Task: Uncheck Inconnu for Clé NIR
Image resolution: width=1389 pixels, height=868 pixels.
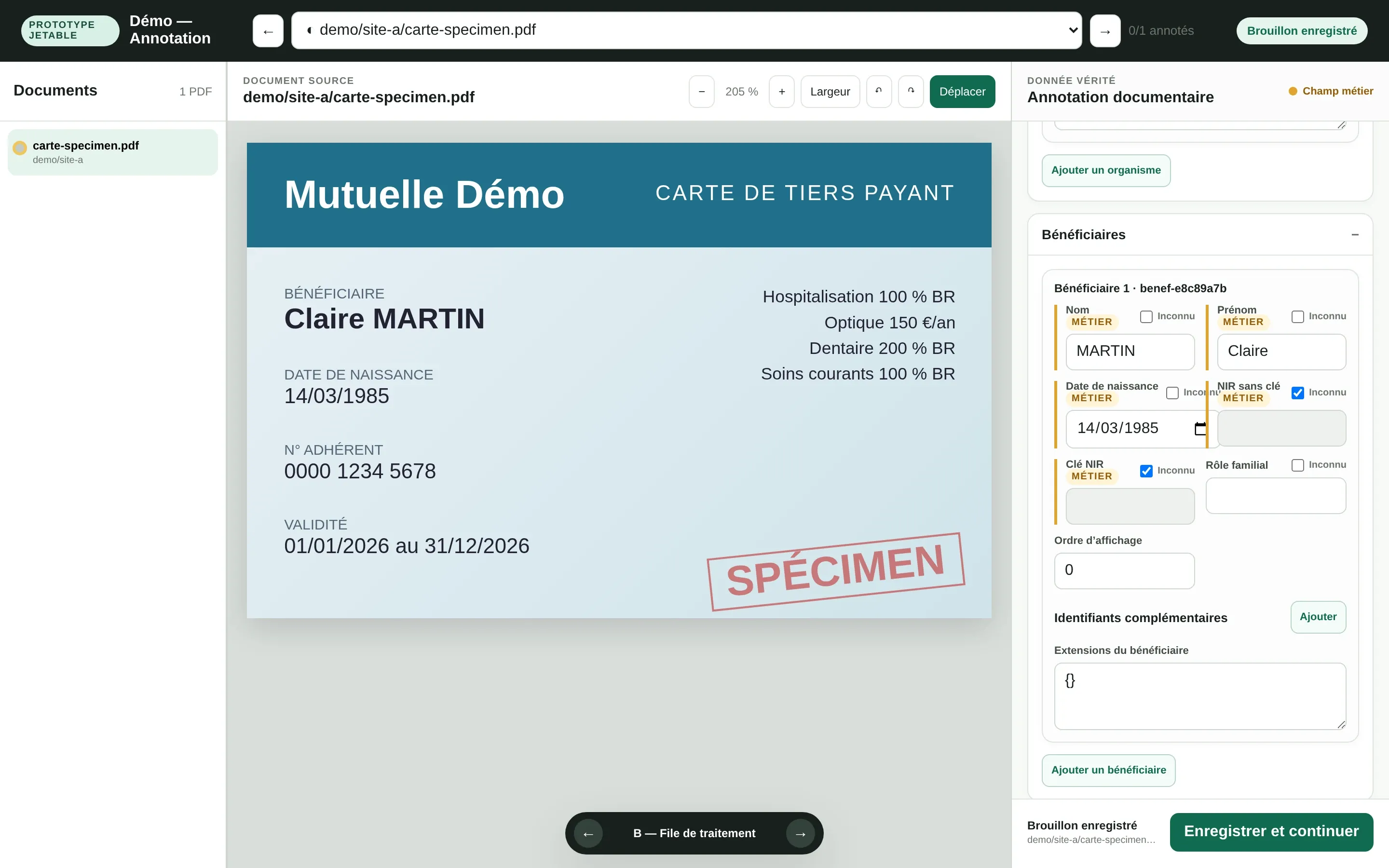Action: [x=1146, y=471]
